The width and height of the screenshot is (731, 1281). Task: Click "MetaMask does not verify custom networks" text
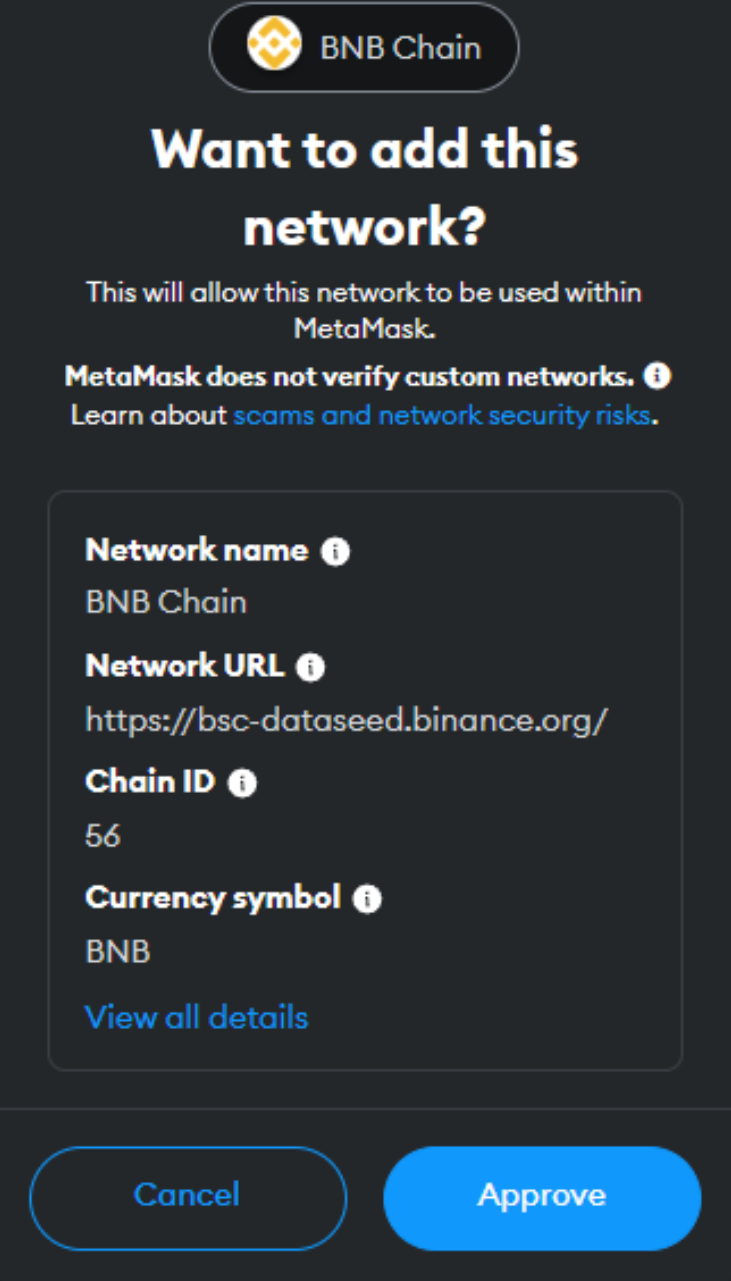(350, 377)
